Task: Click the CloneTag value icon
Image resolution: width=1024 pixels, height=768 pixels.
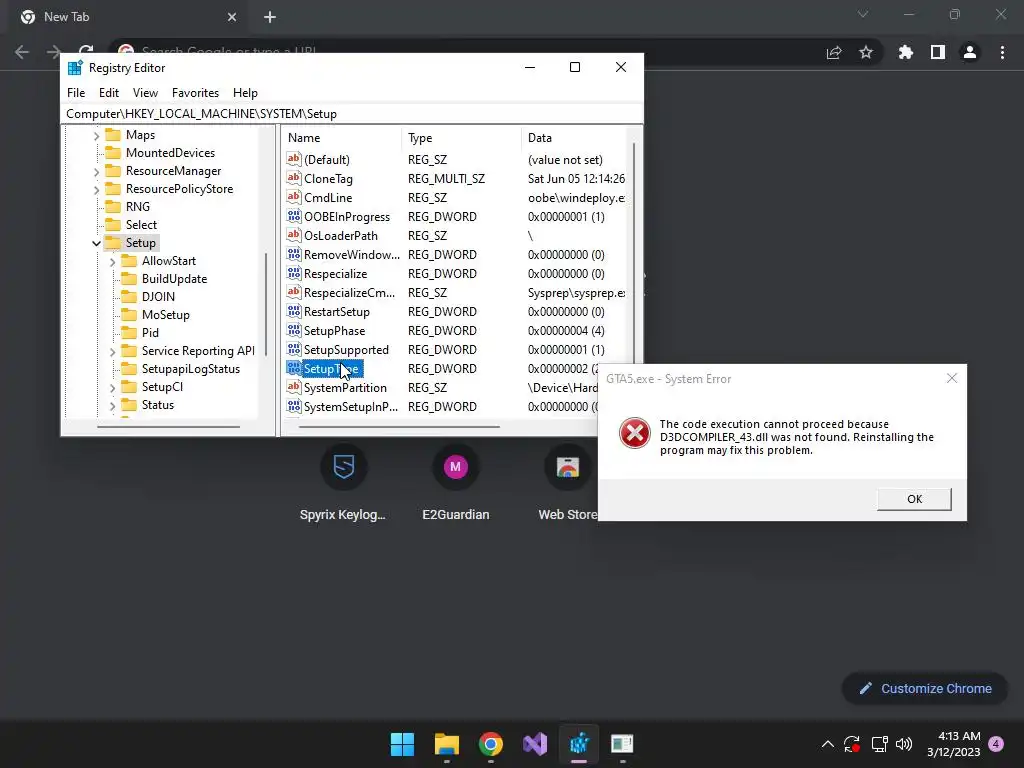Action: click(294, 178)
